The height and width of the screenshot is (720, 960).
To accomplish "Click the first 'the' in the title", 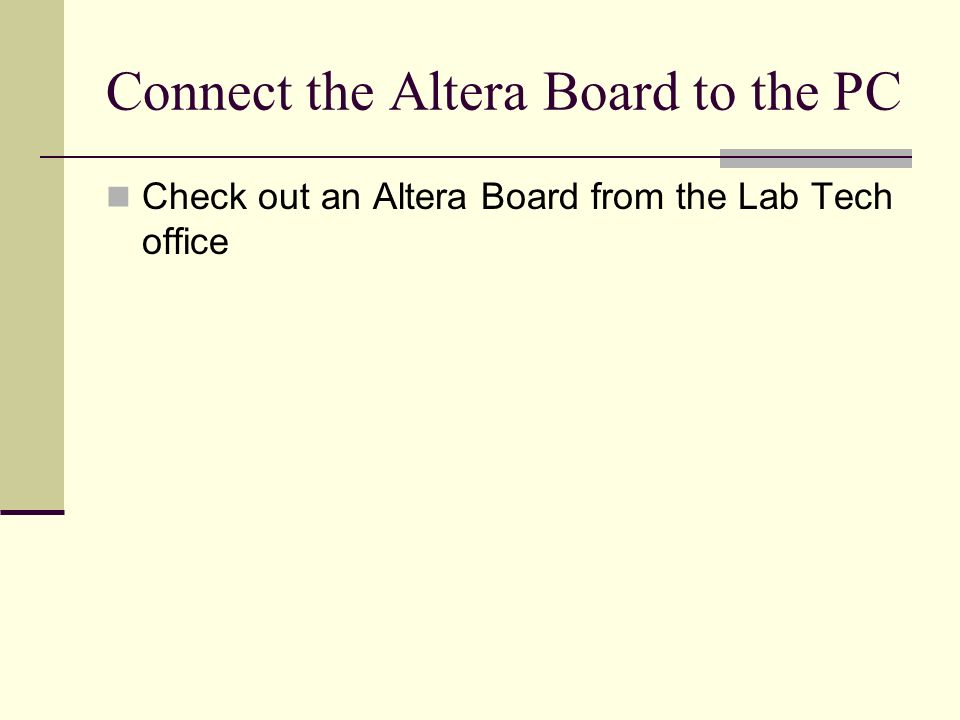I will [x=340, y=92].
